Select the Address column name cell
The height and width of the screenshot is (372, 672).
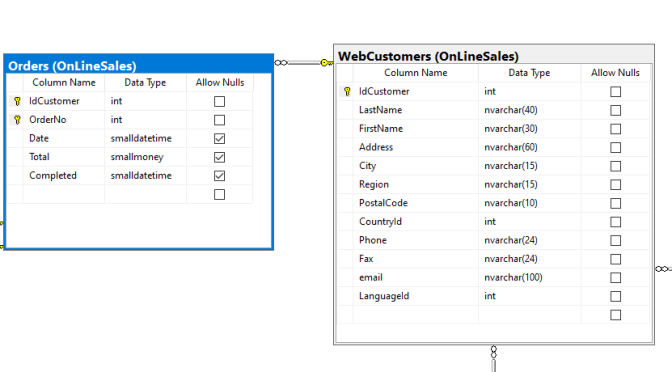pos(416,147)
